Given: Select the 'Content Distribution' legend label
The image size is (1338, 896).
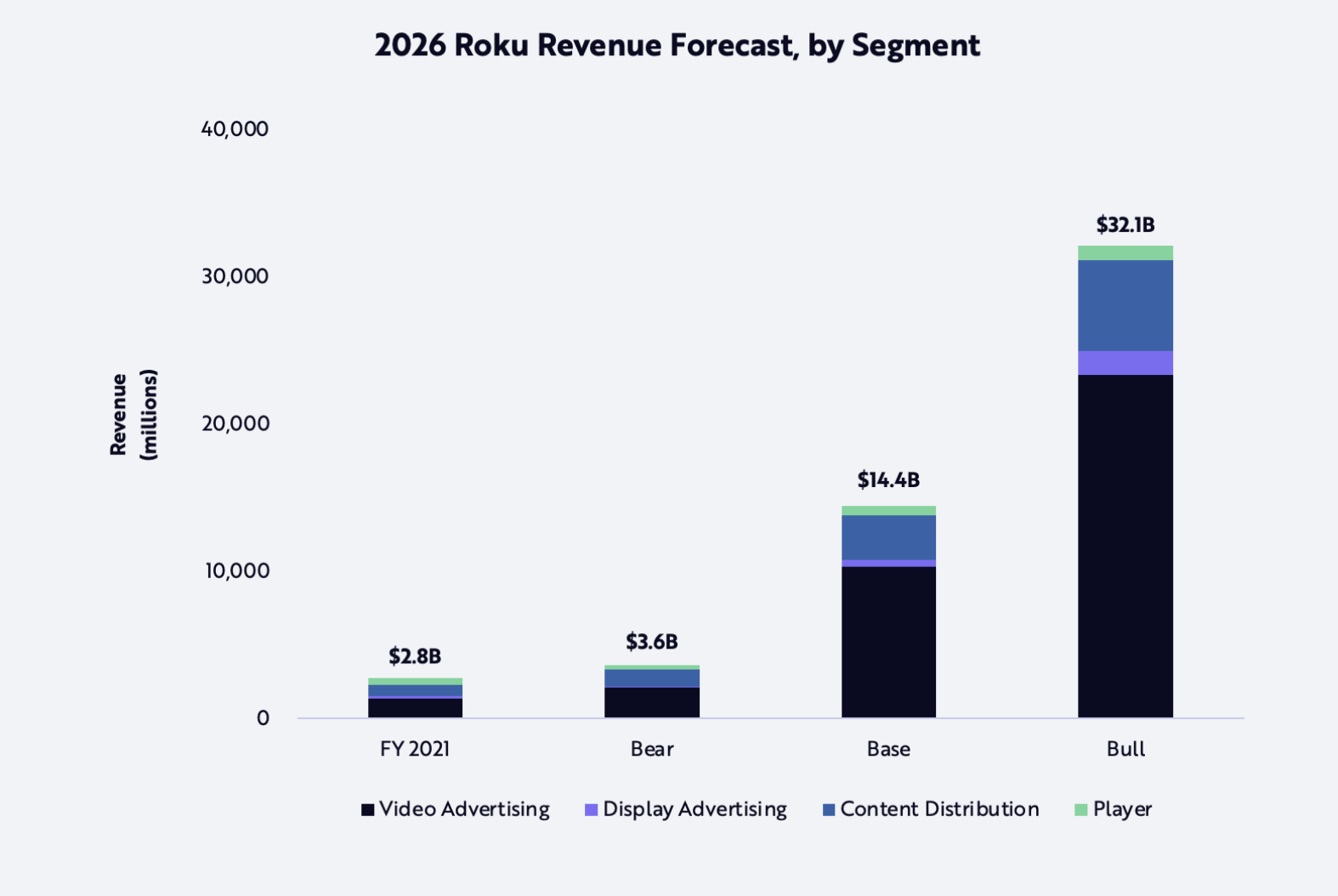Looking at the screenshot, I should pos(939,809).
